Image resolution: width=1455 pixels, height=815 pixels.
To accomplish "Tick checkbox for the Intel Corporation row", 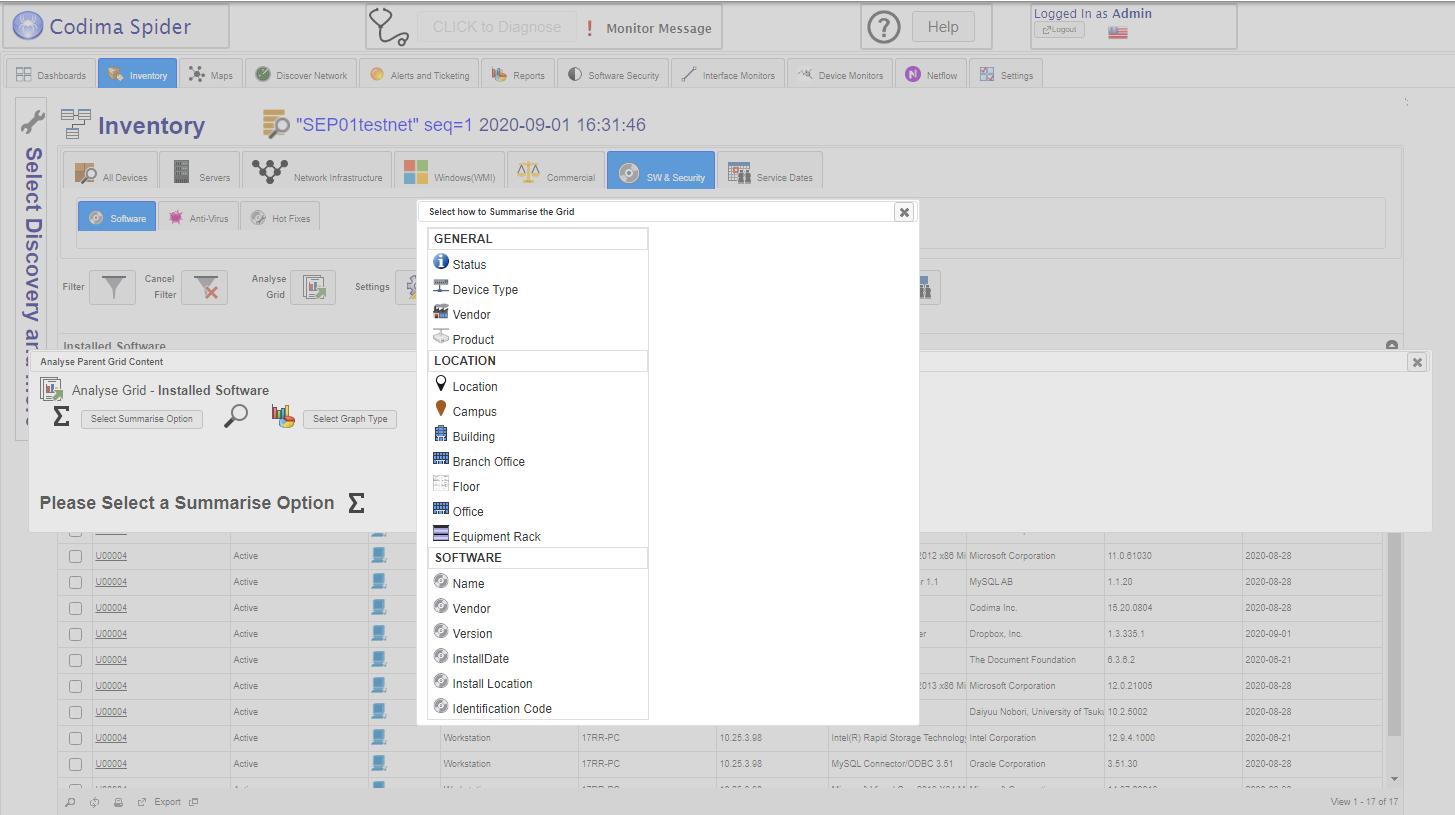I will pos(75,738).
